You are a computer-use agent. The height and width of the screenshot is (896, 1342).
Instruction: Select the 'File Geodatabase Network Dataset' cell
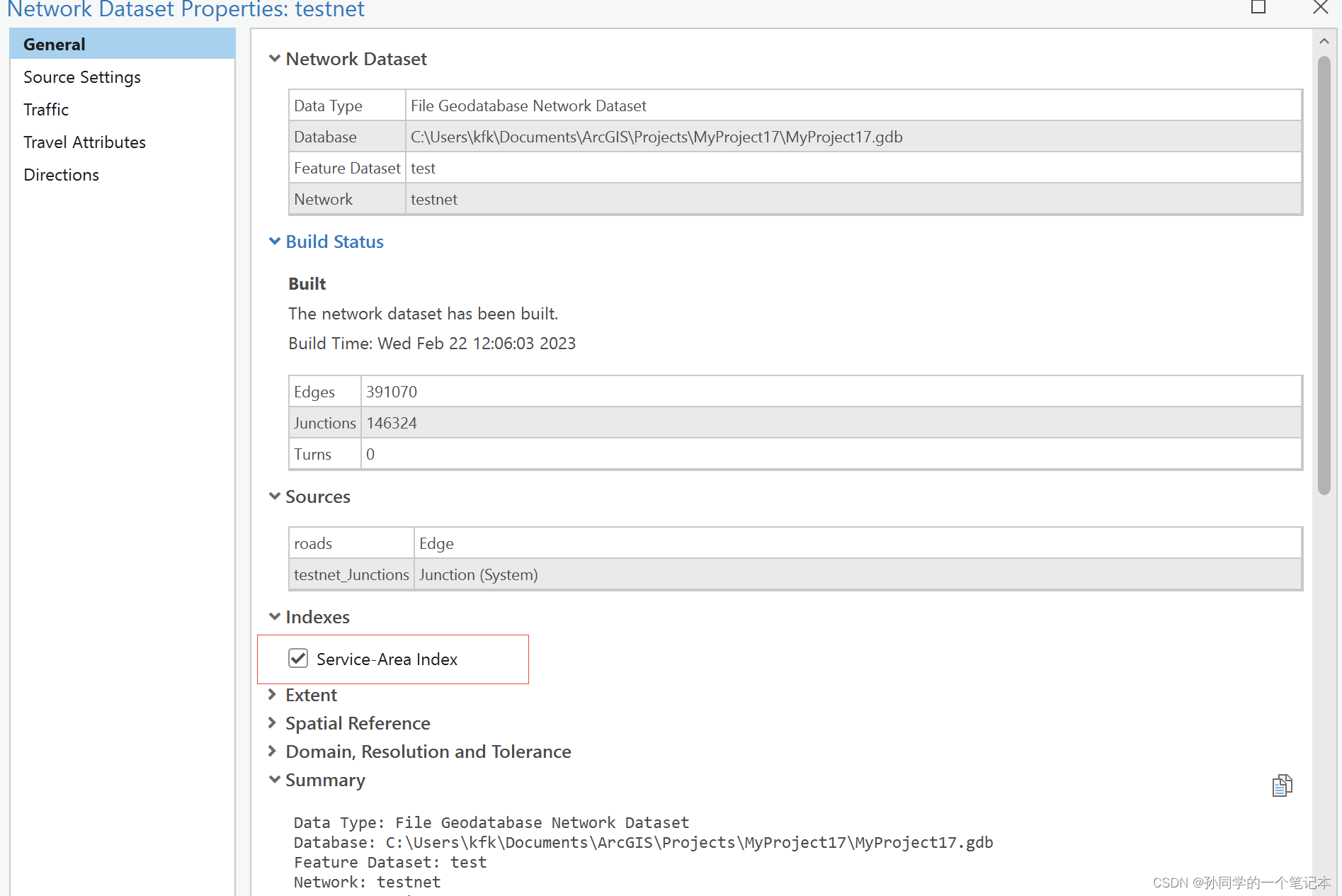click(x=853, y=106)
